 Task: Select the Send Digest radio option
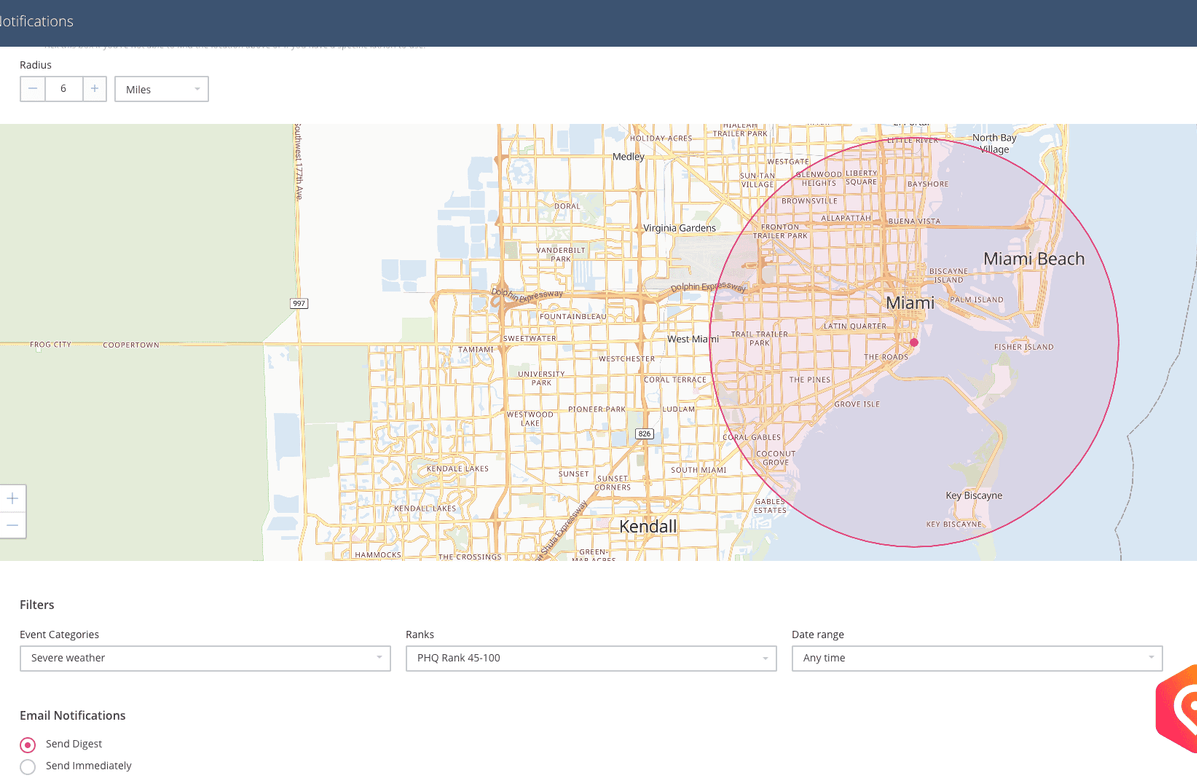tap(28, 745)
